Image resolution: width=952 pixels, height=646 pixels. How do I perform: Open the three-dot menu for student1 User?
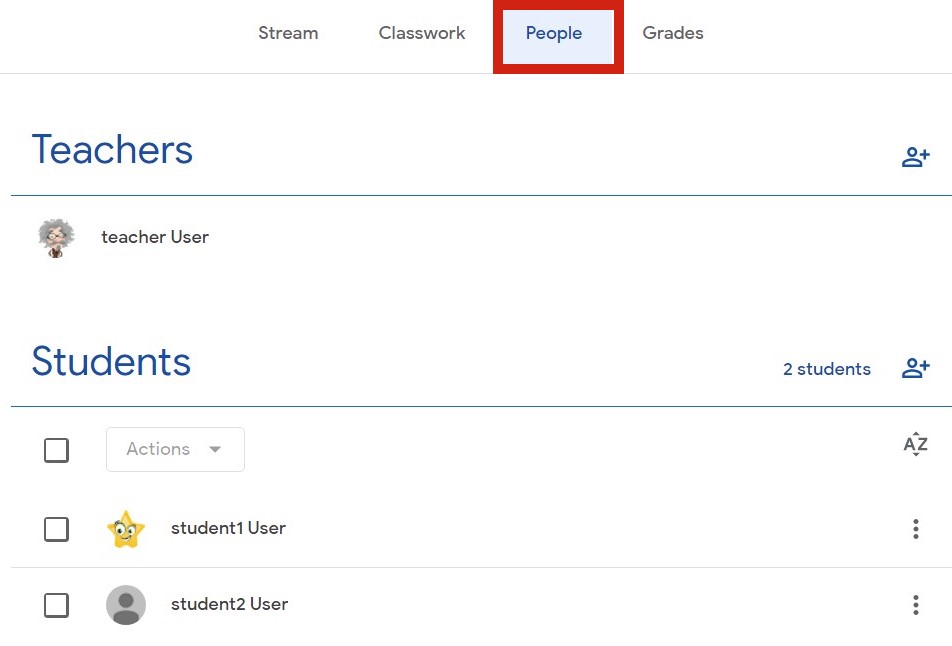(915, 529)
